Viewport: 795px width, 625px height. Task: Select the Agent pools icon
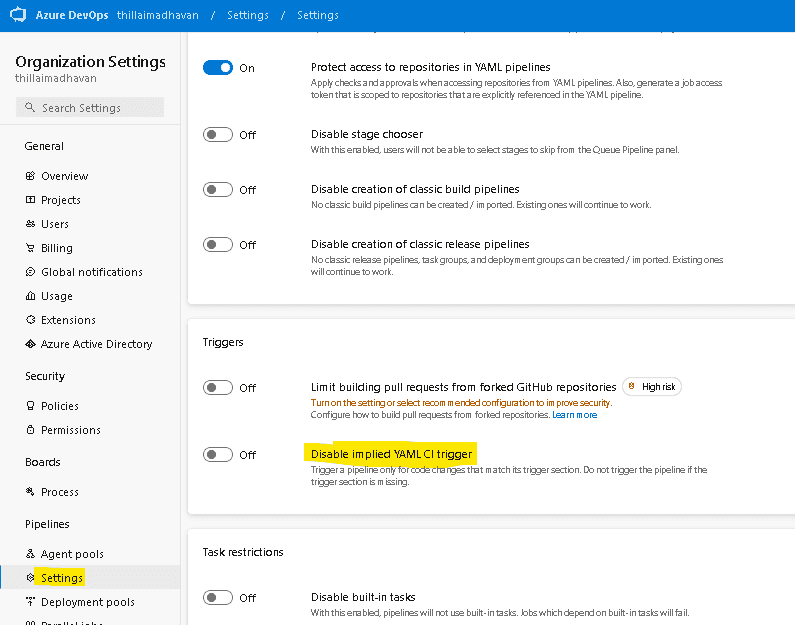click(30, 554)
